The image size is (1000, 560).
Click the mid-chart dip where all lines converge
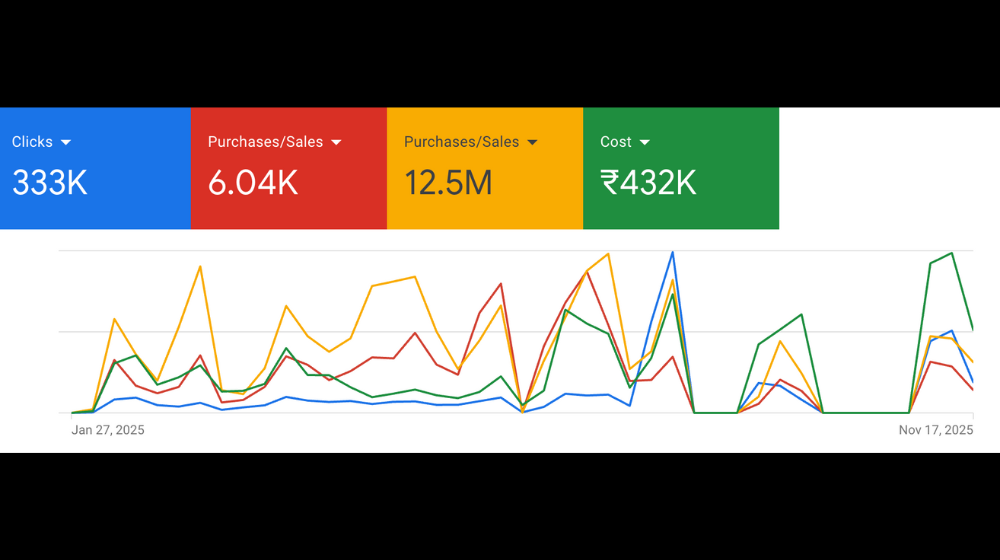click(x=522, y=408)
